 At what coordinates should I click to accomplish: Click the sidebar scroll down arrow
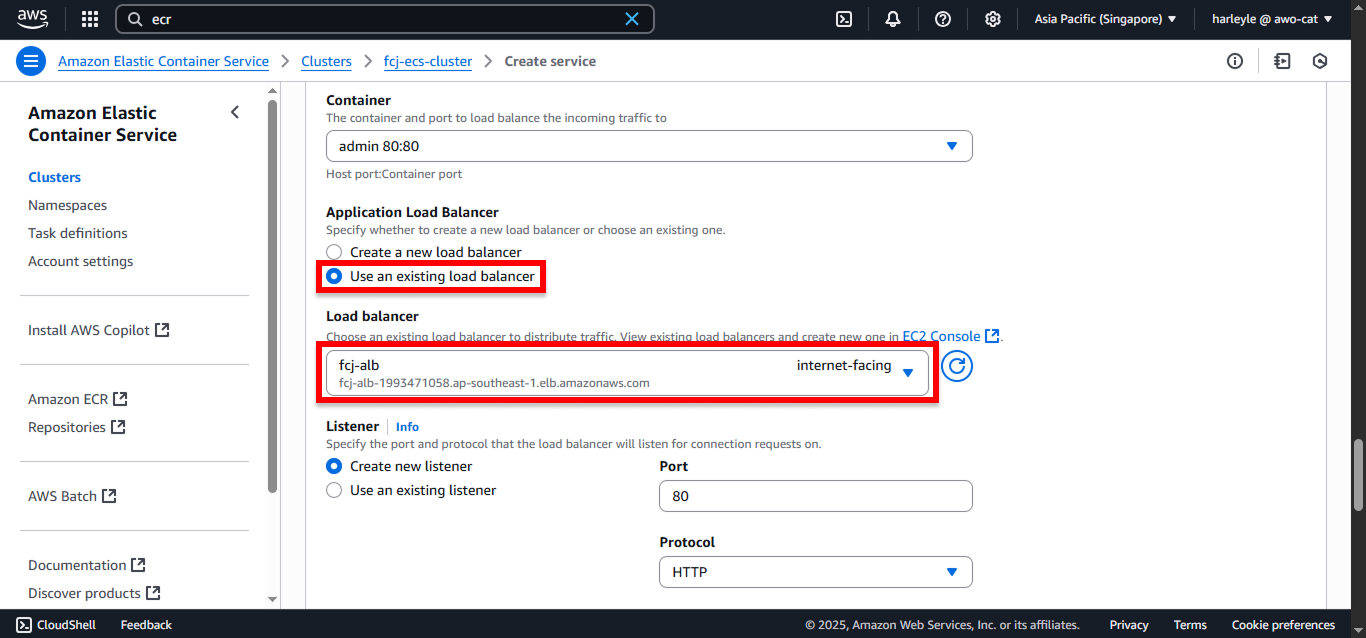pos(272,598)
